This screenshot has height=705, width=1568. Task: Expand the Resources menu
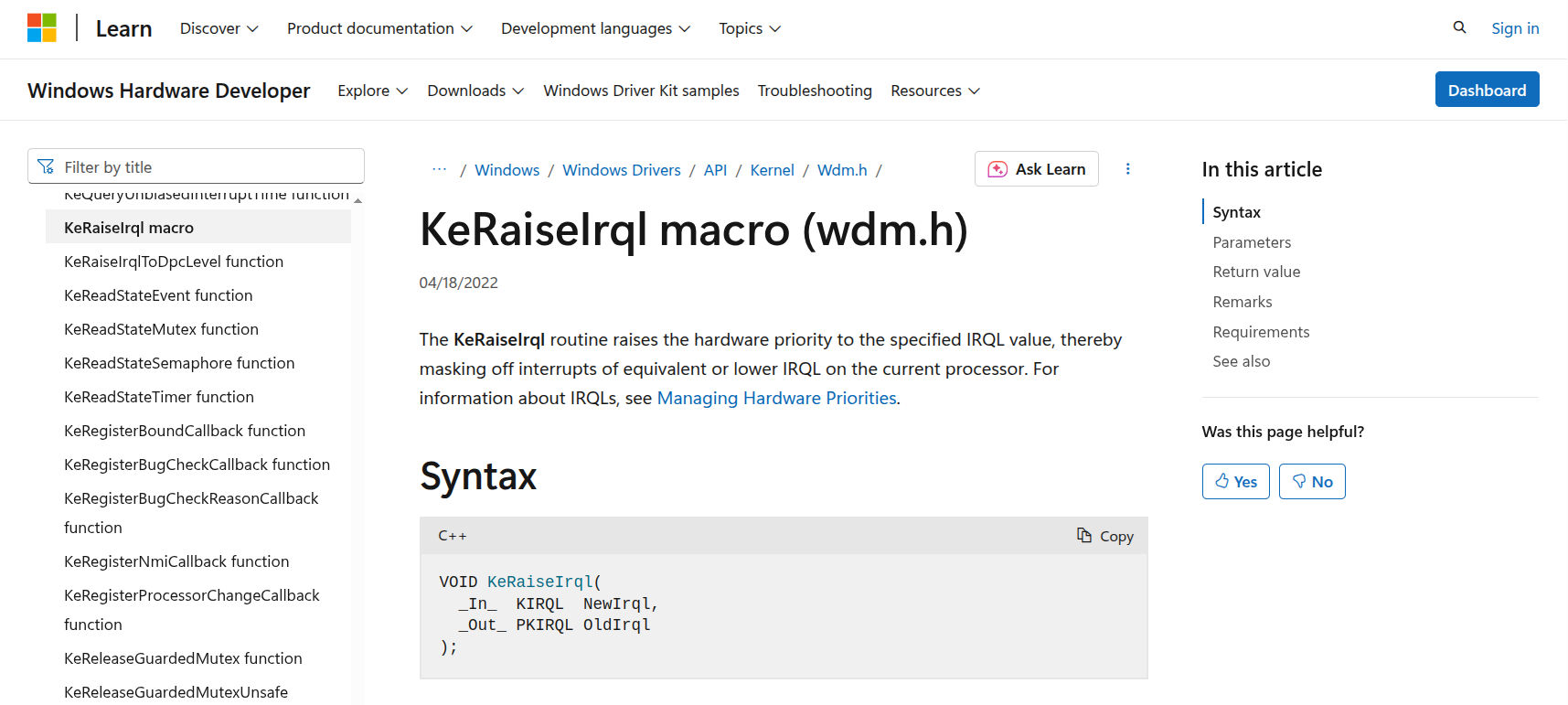click(935, 91)
